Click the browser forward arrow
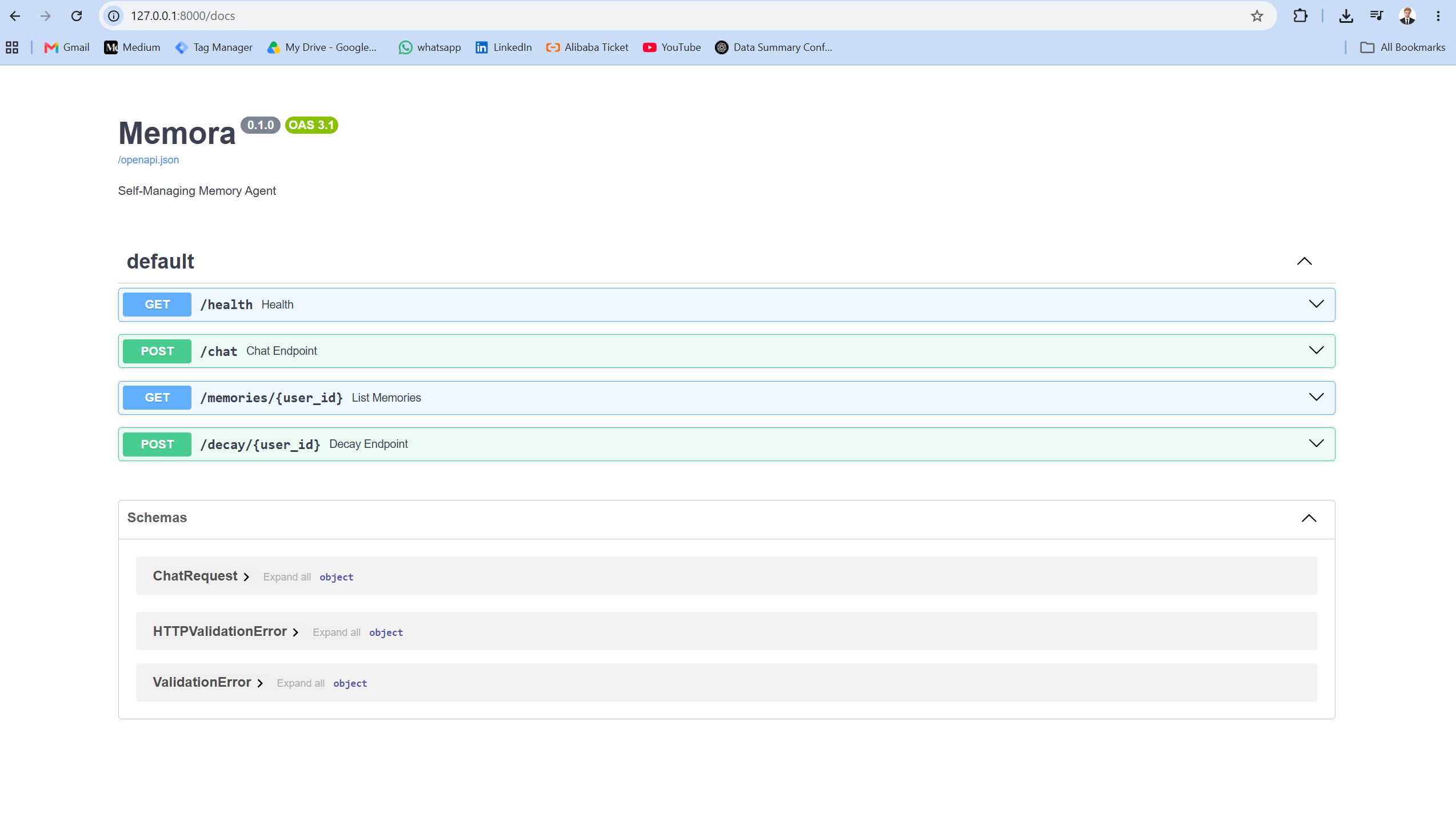This screenshot has height=825, width=1456. [x=46, y=16]
